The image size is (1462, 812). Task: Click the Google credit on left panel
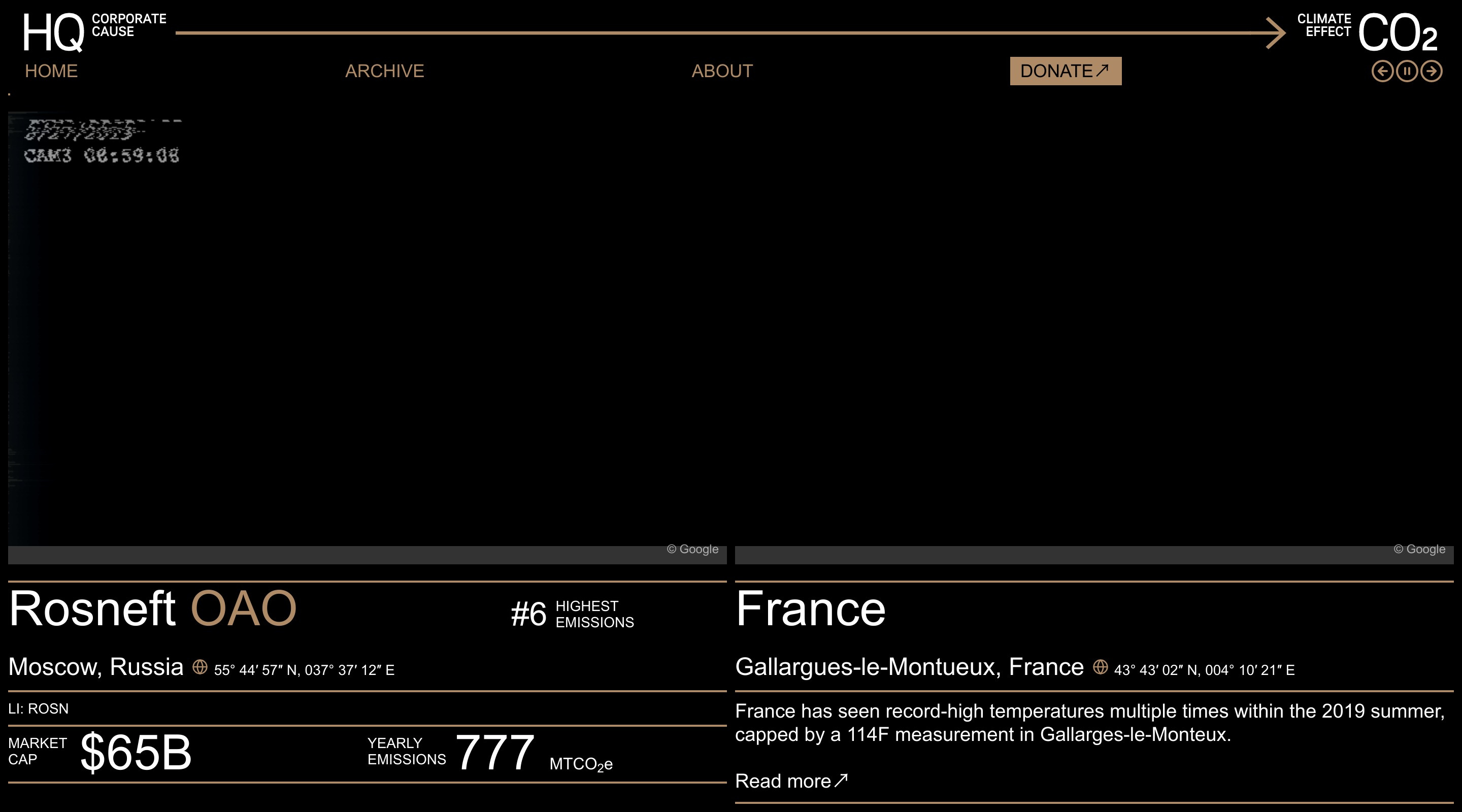point(692,549)
